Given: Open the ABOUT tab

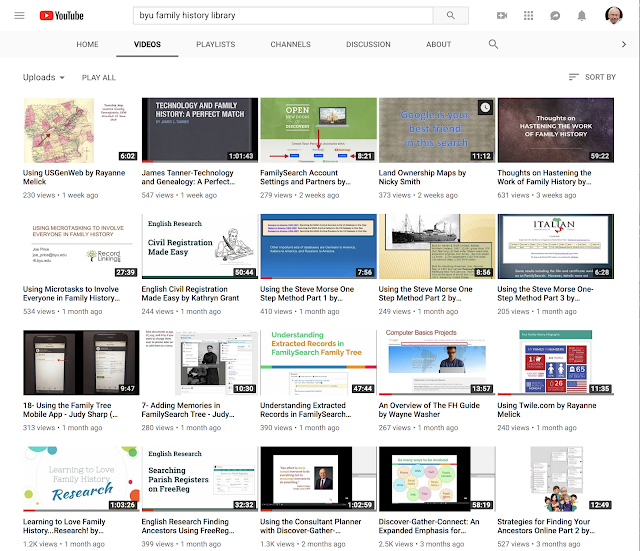Looking at the screenshot, I should 438,44.
